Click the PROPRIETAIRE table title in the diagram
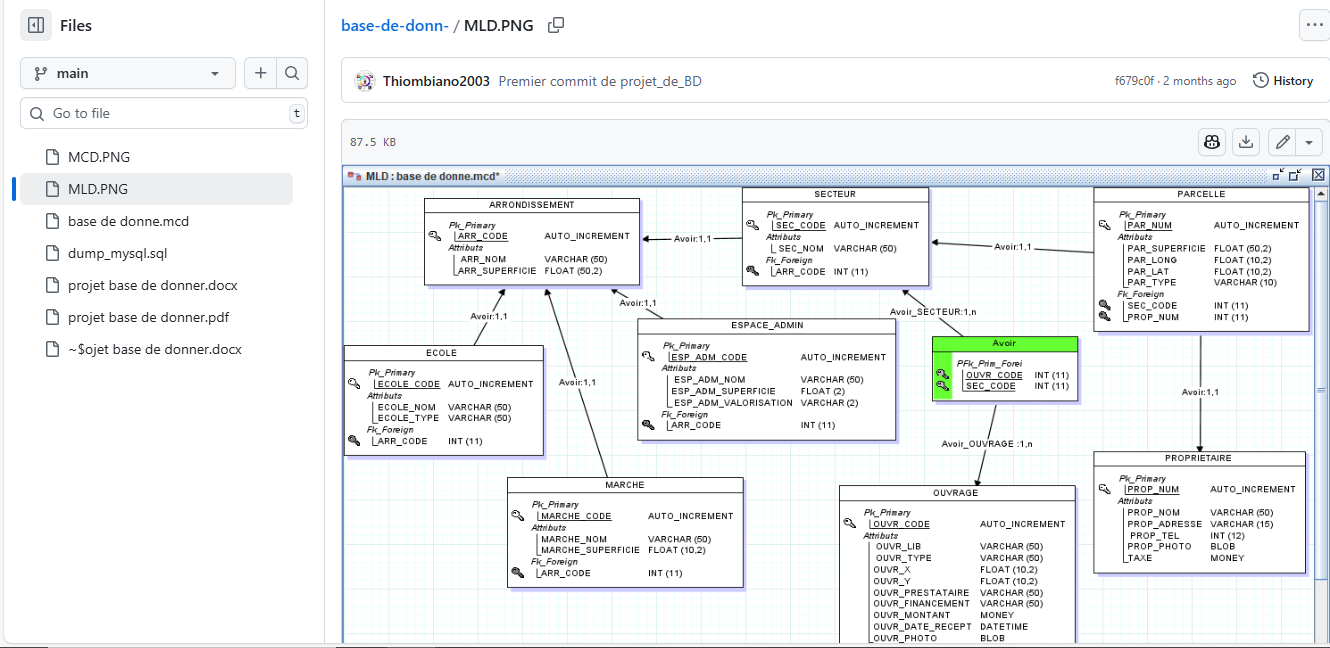The image size is (1330, 648). (1199, 458)
